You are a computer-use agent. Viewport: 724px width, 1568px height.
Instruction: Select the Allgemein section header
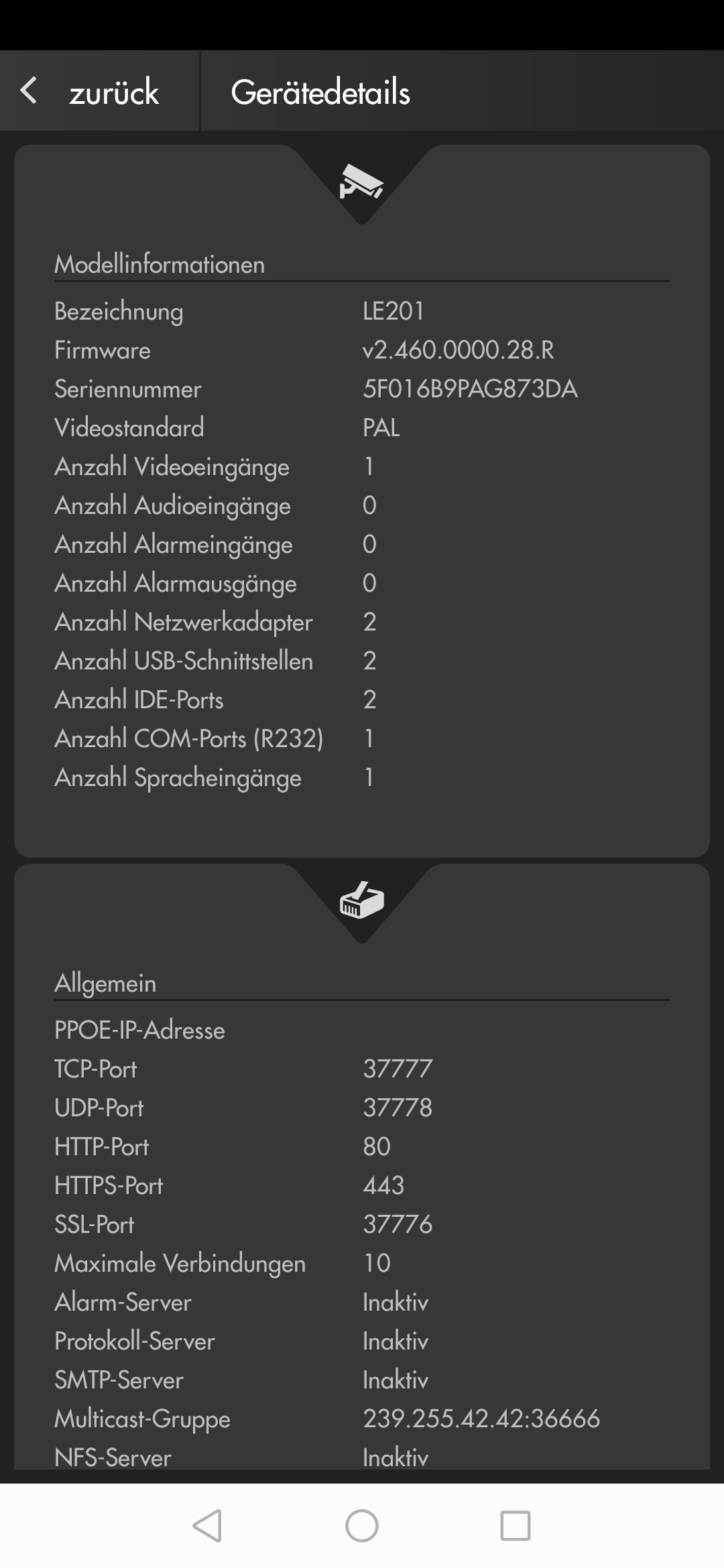[x=105, y=983]
